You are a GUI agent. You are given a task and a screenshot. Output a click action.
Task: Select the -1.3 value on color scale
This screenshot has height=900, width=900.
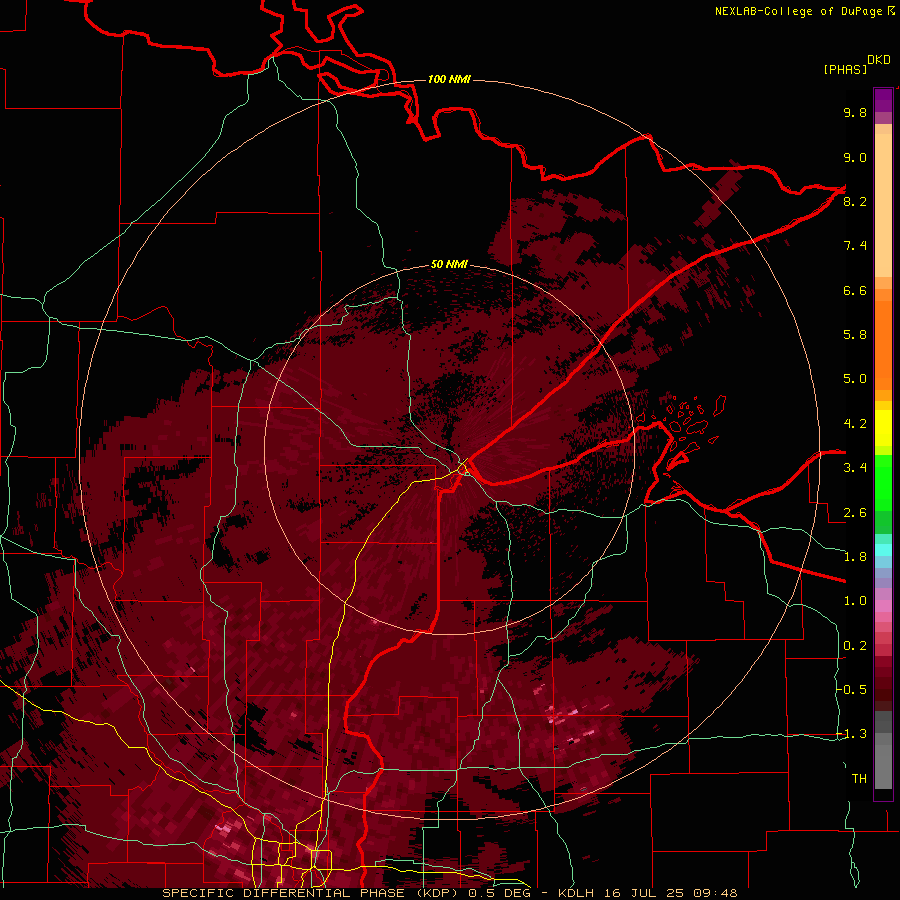pyautogui.click(x=851, y=734)
